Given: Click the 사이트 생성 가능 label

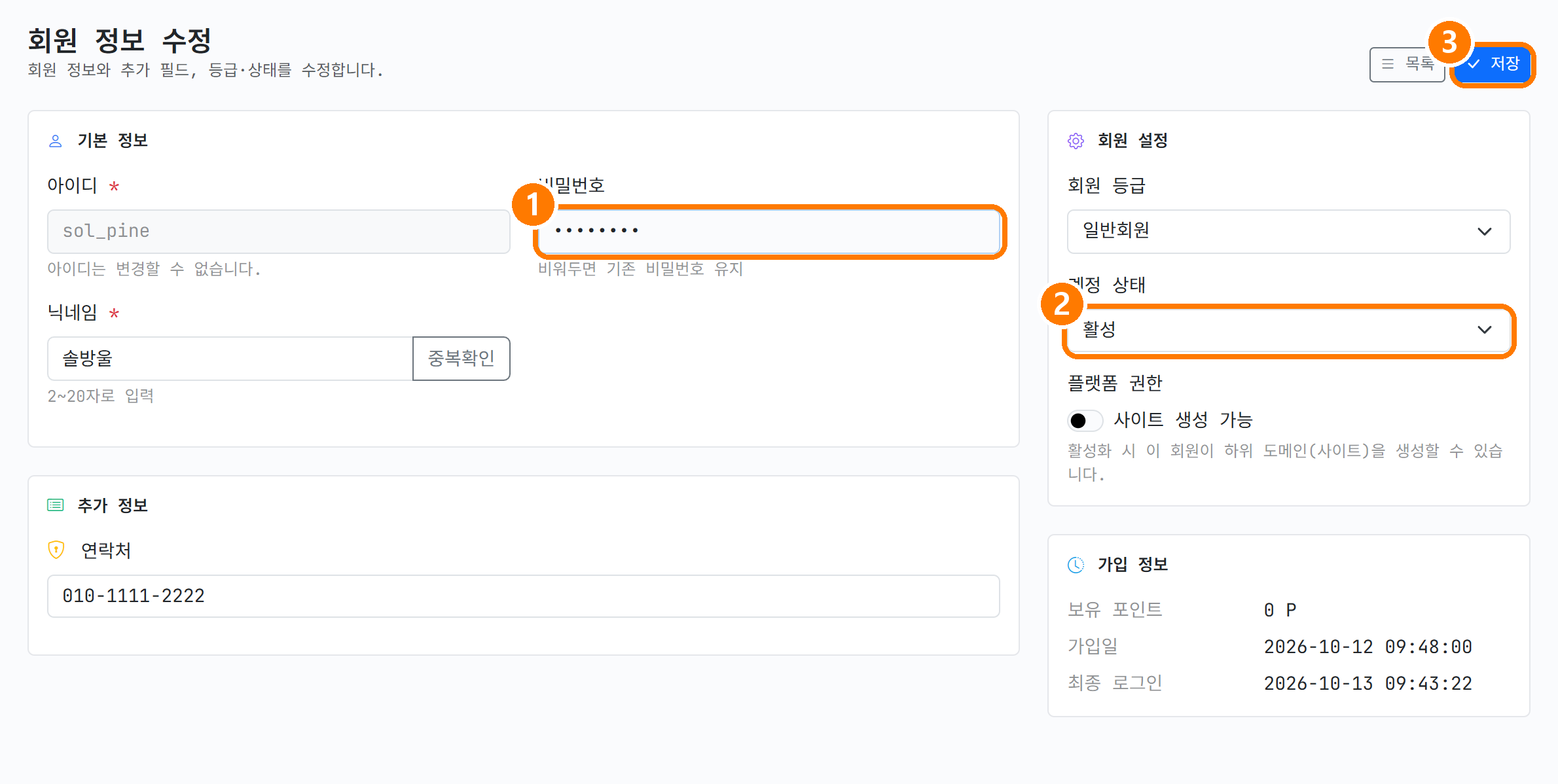Looking at the screenshot, I should click(1183, 419).
